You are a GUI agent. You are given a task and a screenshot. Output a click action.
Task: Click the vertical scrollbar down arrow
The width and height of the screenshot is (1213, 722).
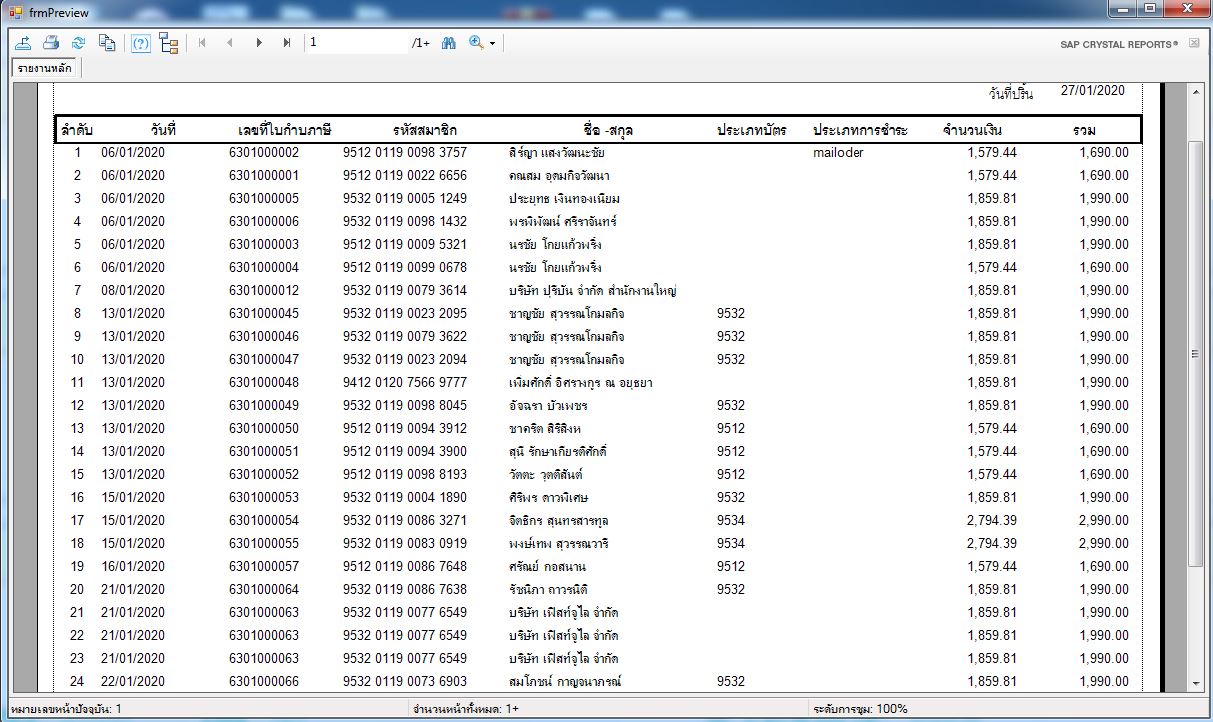(x=1195, y=683)
